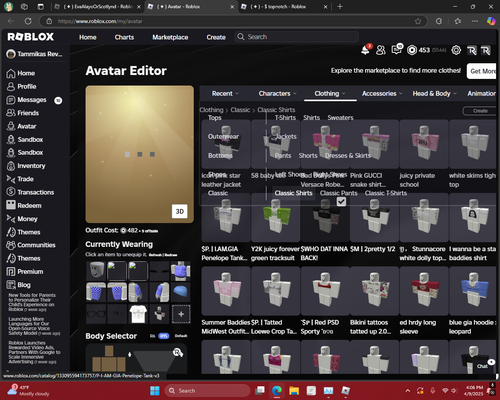This screenshot has height=400, width=500.
Task: Open Windows Start button
Action: (x=155, y=391)
